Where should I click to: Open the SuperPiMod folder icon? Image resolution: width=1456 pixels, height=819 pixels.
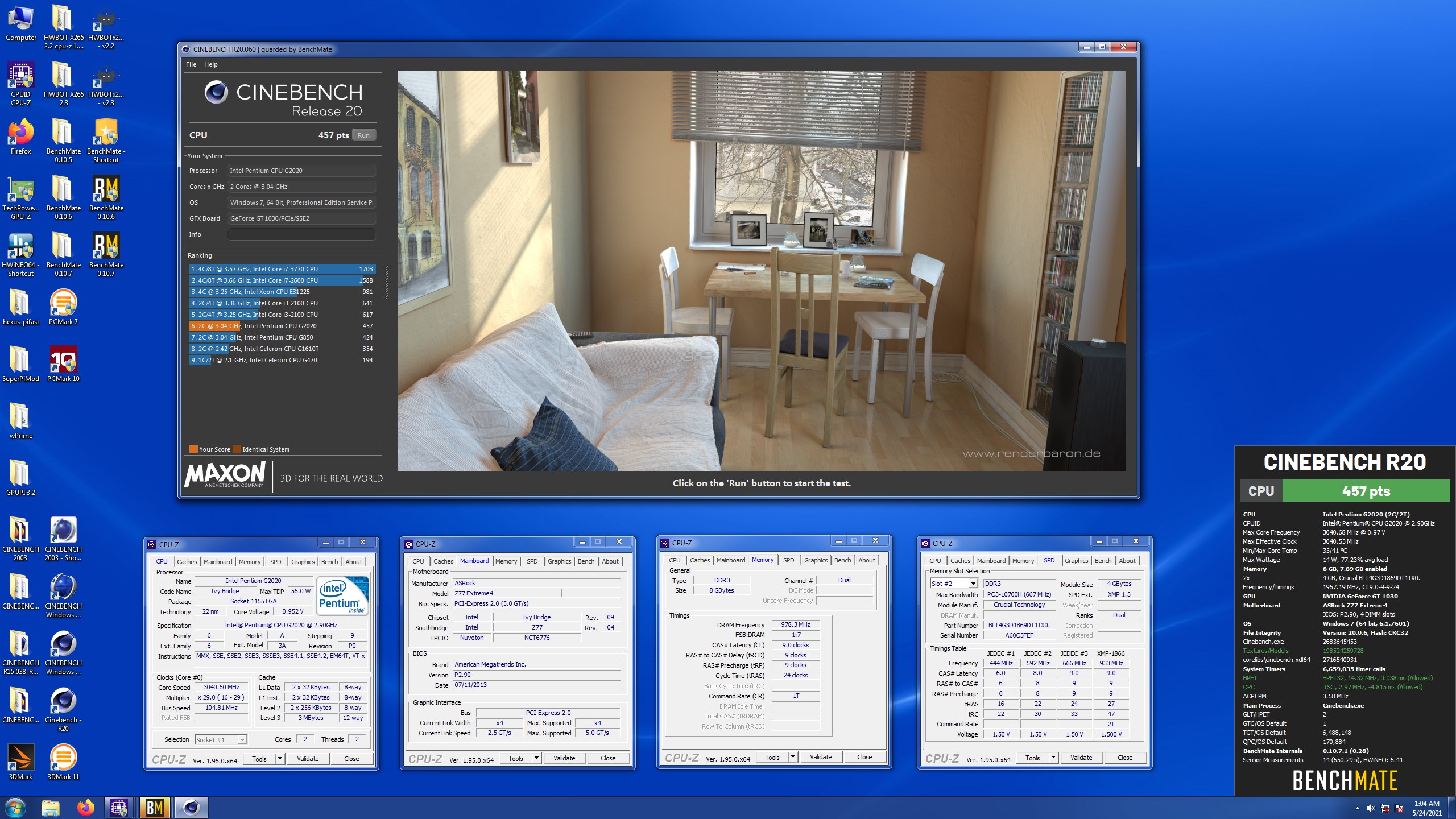pos(20,365)
